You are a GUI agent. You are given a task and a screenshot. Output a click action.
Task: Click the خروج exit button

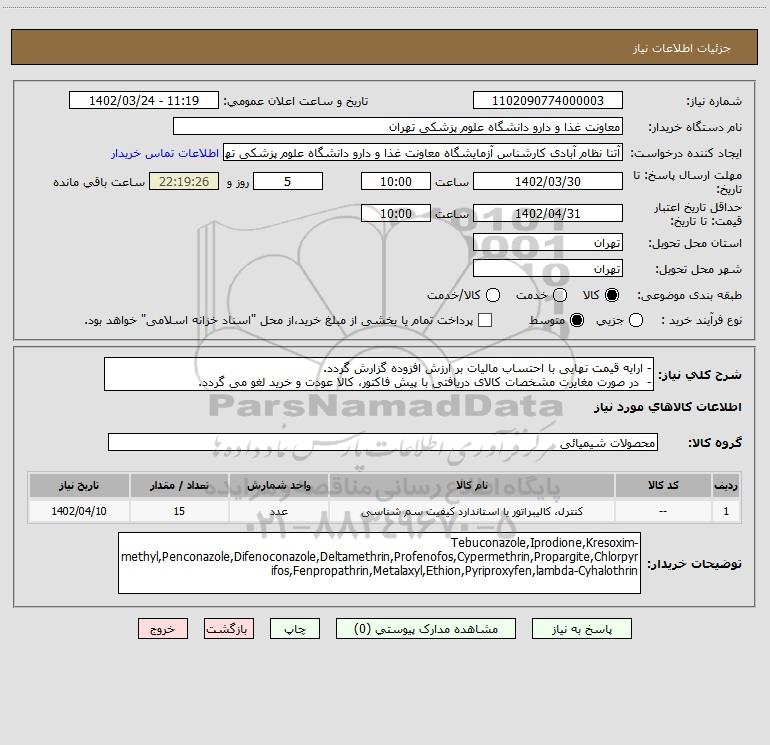(163, 629)
